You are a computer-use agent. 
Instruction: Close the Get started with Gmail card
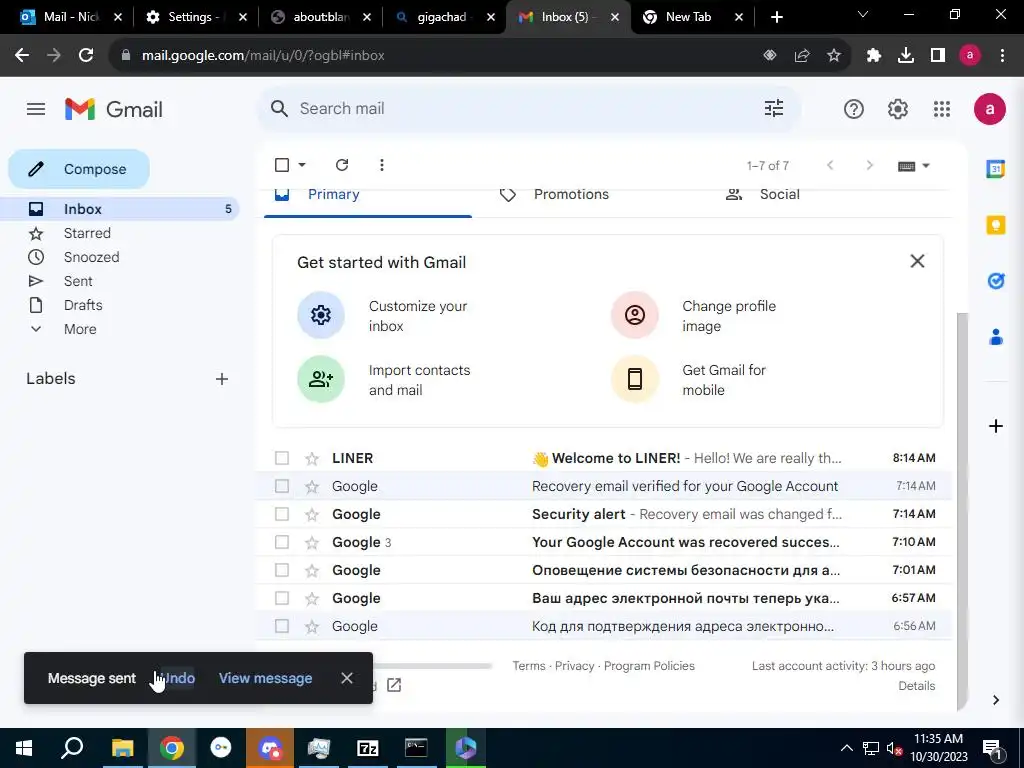tap(917, 261)
